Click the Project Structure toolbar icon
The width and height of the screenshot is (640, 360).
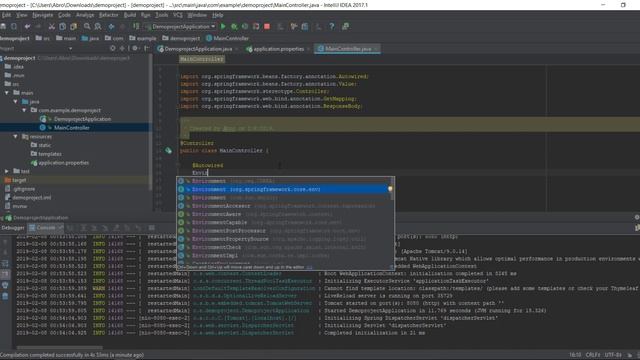(x=305, y=27)
